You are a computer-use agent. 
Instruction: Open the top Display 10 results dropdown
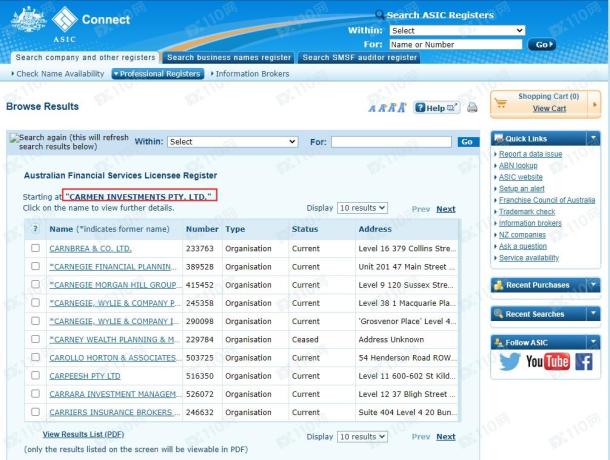(362, 208)
